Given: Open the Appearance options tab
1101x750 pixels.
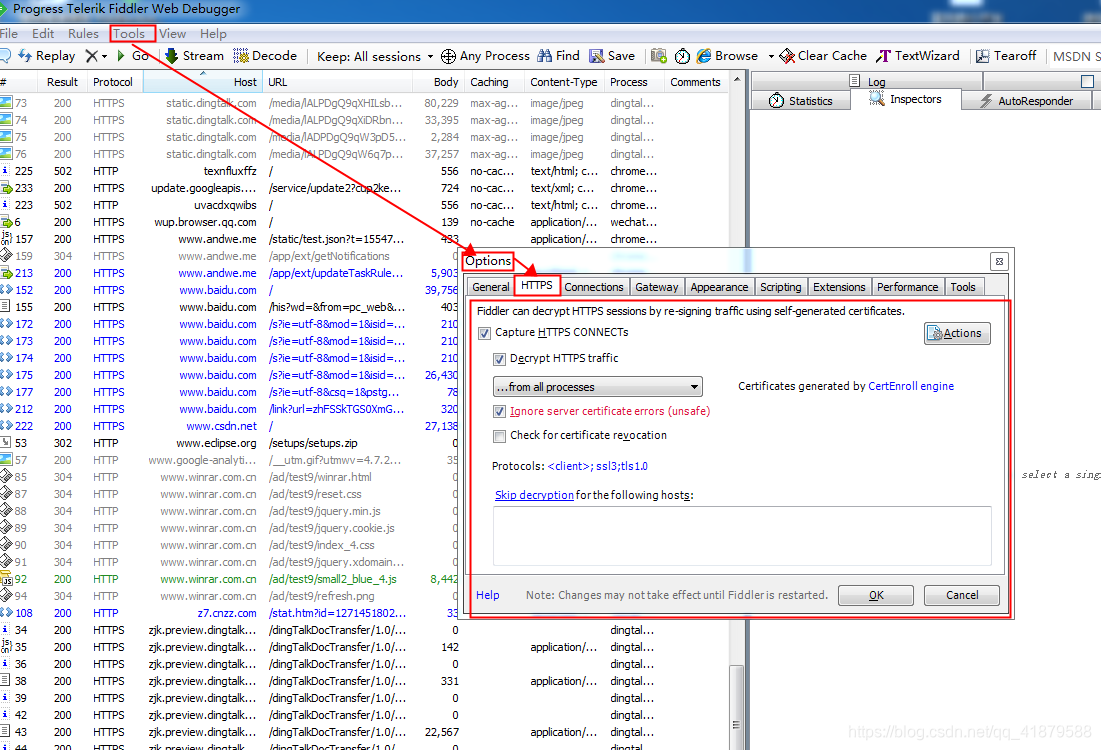Looking at the screenshot, I should 719,287.
